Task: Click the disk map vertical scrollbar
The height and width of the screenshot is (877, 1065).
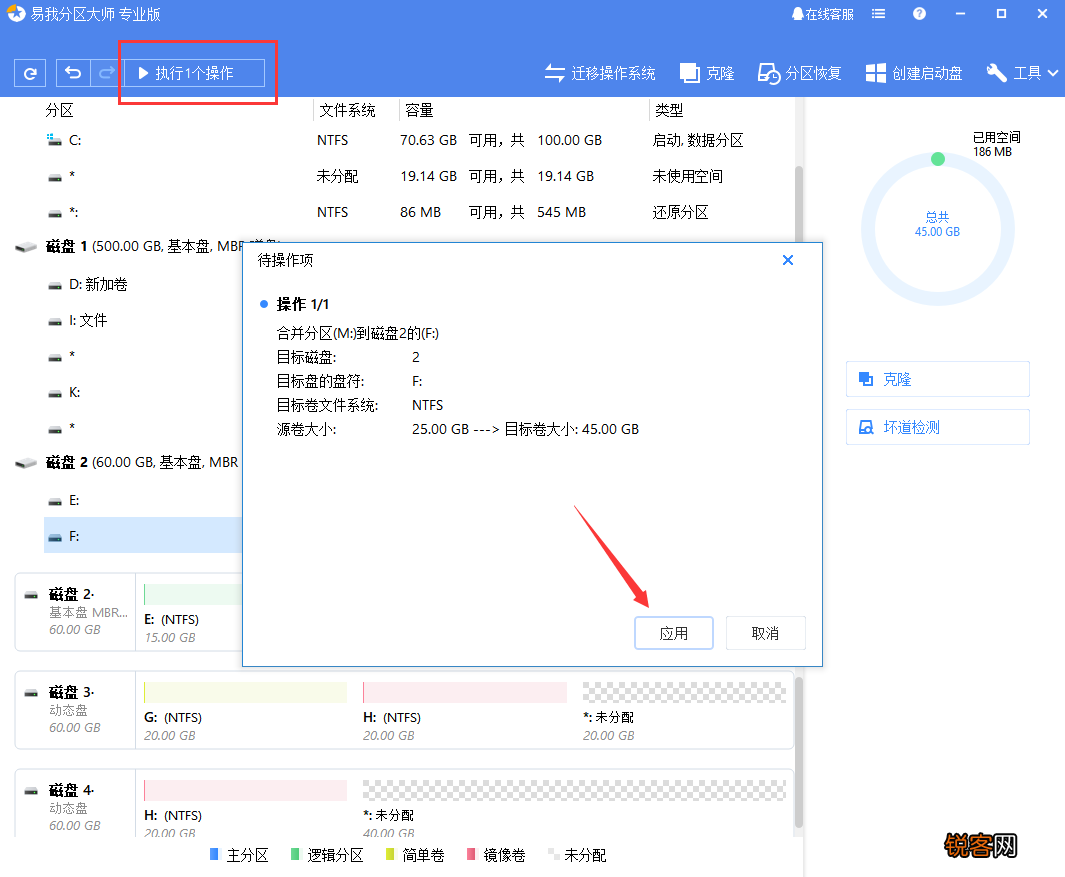Action: (799, 751)
